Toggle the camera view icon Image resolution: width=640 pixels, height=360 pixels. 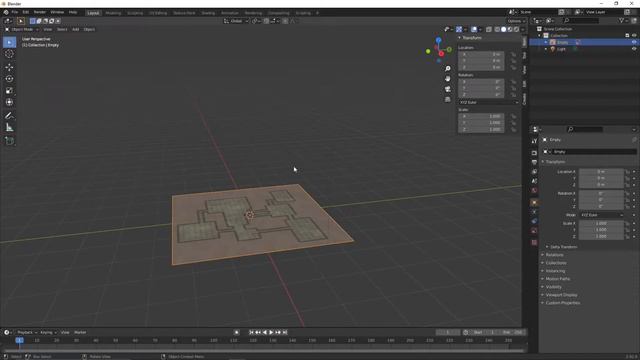point(448,89)
